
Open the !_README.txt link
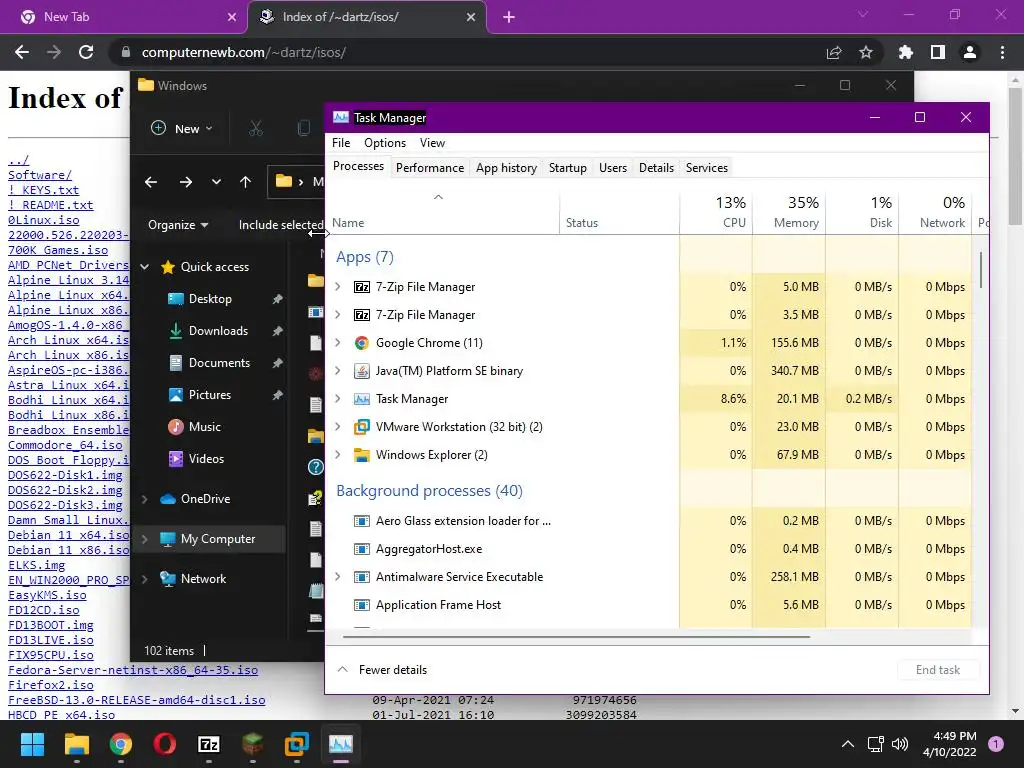tap(50, 205)
